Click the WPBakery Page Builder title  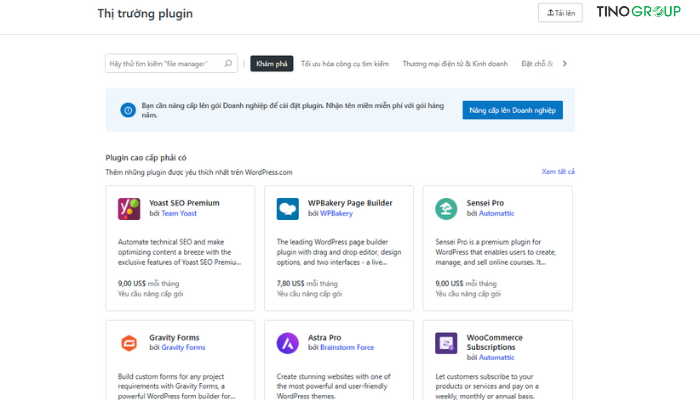pos(350,203)
